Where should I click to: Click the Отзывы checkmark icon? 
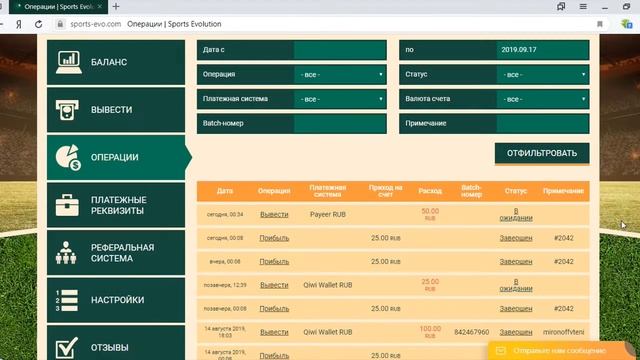67,347
